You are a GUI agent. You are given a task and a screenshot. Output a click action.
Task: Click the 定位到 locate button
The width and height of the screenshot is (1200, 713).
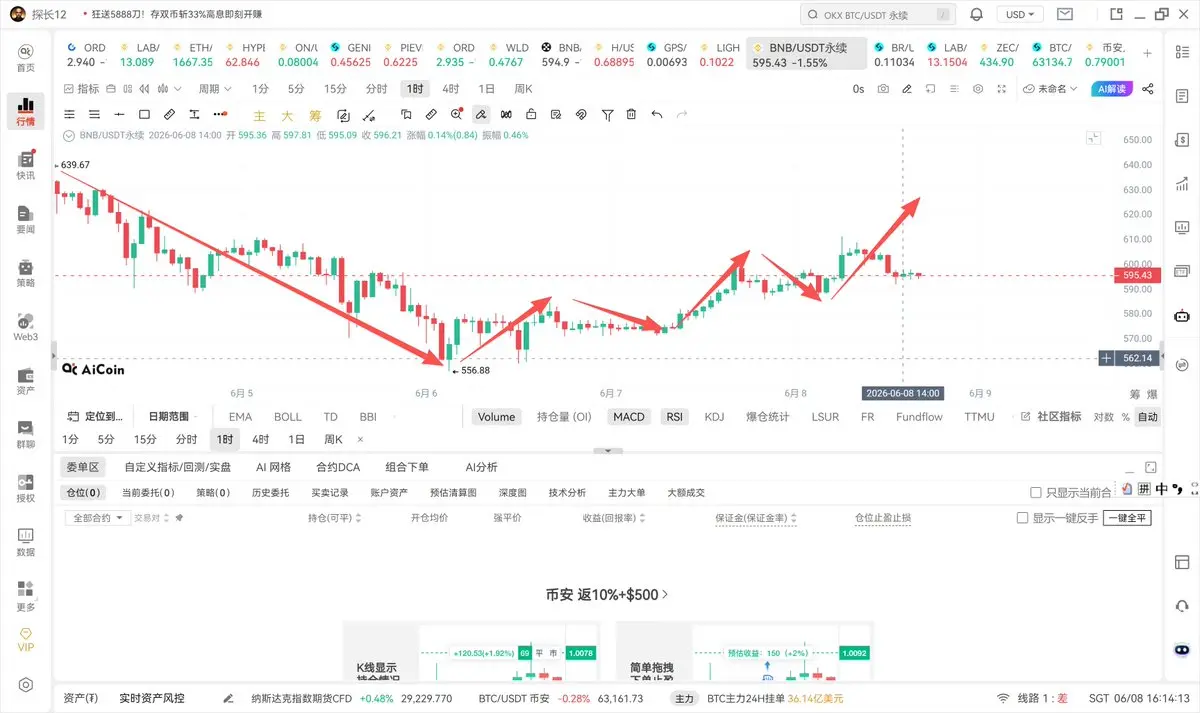(96, 417)
